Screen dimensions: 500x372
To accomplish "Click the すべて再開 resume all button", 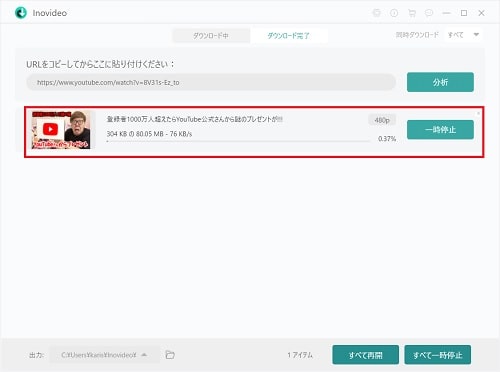I will 365,355.
